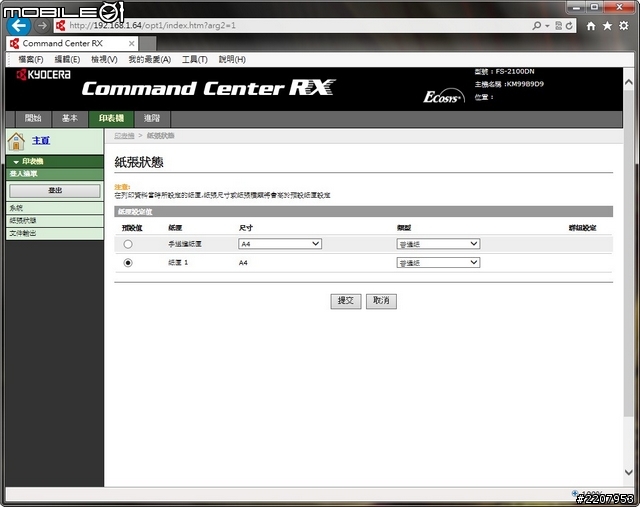Open a new blank browser tab
Screen dimensions: 640x507
pos(148,43)
